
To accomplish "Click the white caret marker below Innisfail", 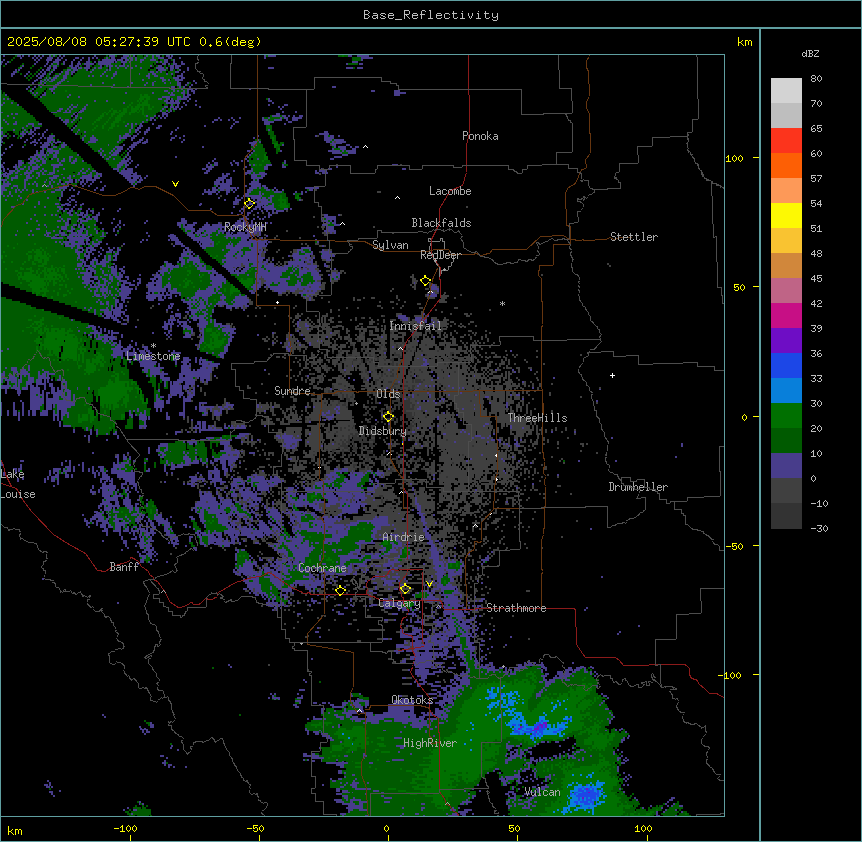I will click(x=400, y=348).
